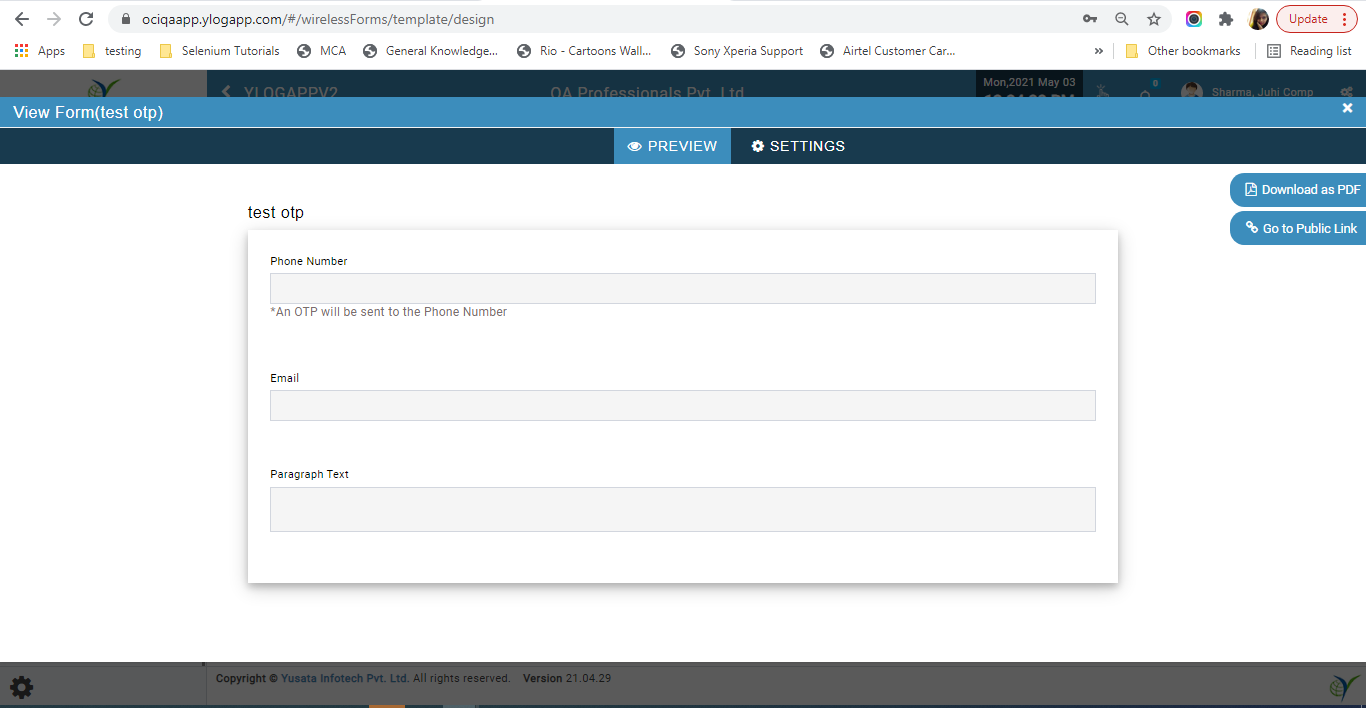Click the Yusata Infotech Pvt. Ltd. footer link
The width and height of the screenshot is (1366, 708).
[345, 678]
